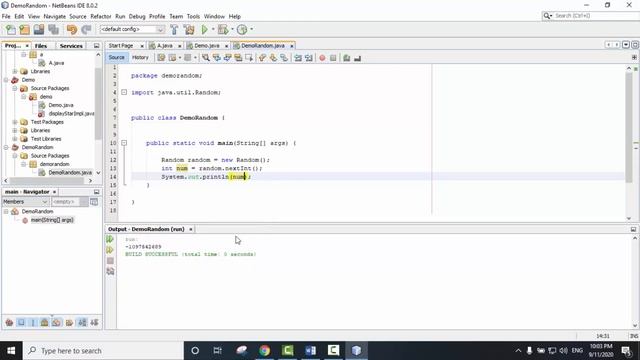The height and width of the screenshot is (360, 640).
Task: Click the Output settings icon below Stop
Action: pos(110,271)
